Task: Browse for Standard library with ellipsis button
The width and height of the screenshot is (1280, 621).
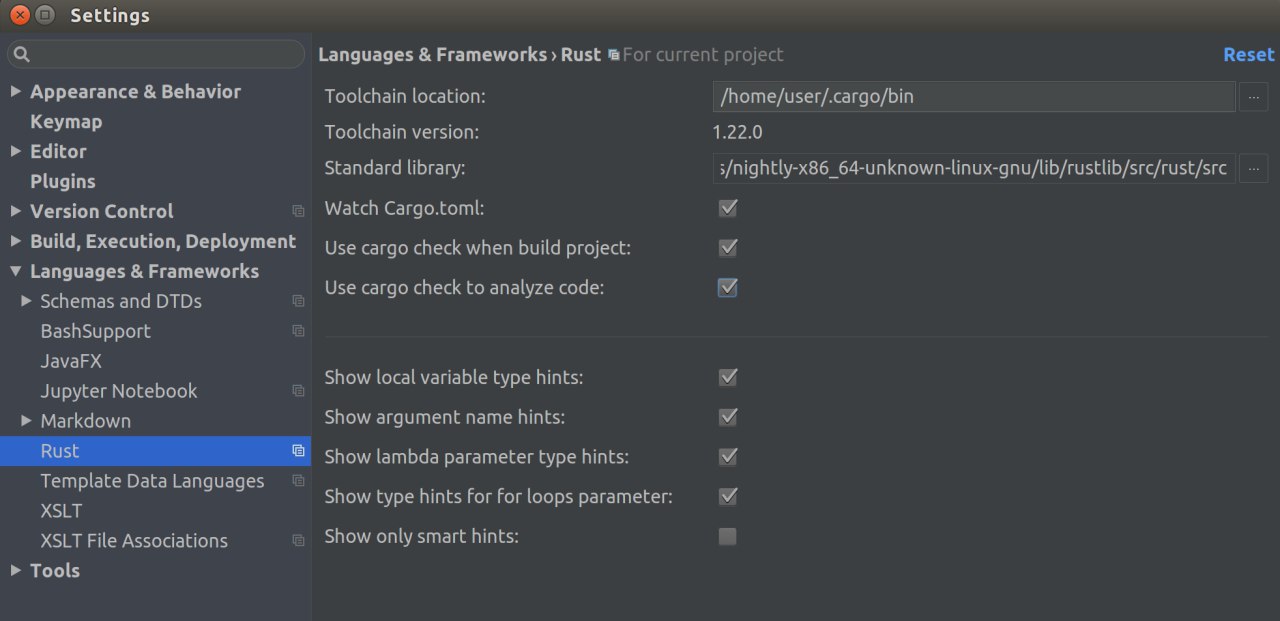Action: pos(1254,168)
